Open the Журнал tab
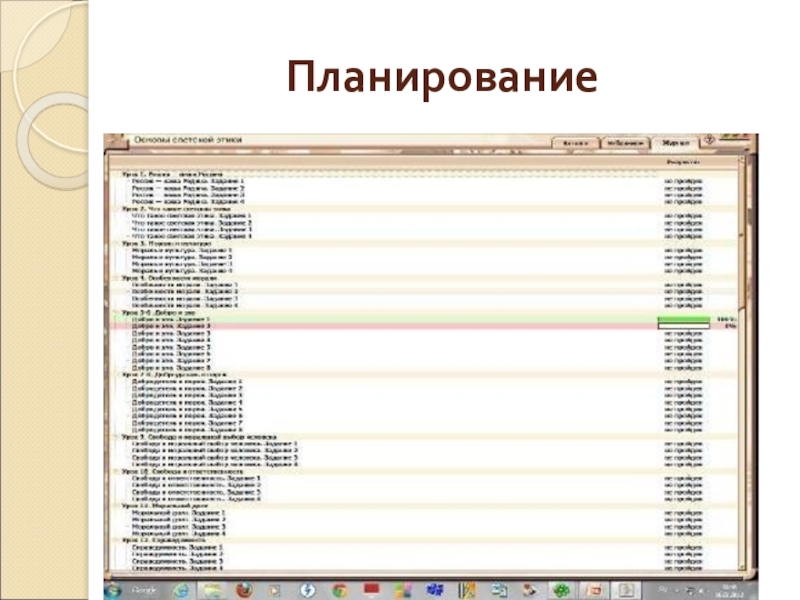Screen dimensions: 800x600 click(x=675, y=143)
